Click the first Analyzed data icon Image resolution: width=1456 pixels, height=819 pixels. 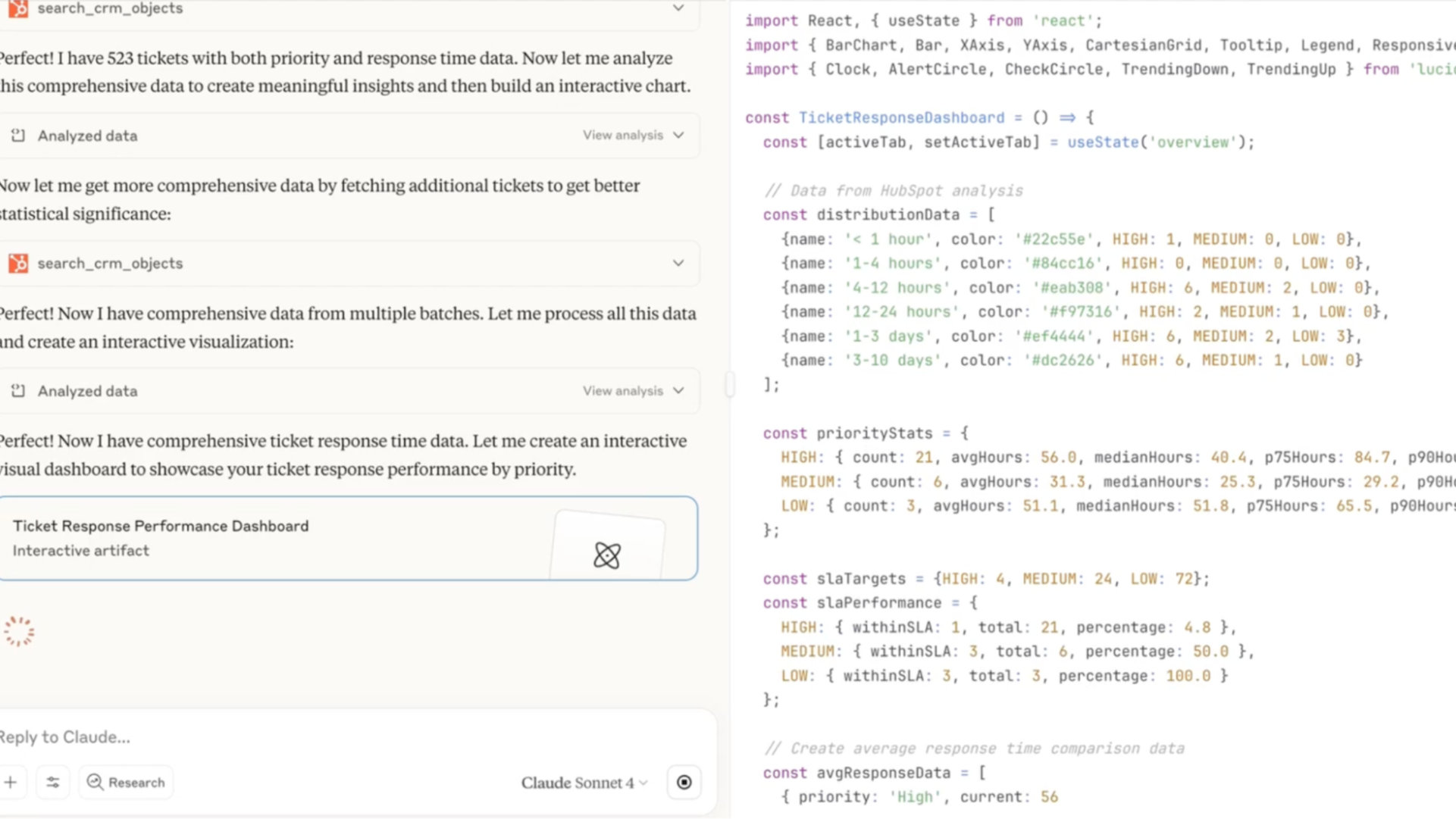(x=18, y=136)
